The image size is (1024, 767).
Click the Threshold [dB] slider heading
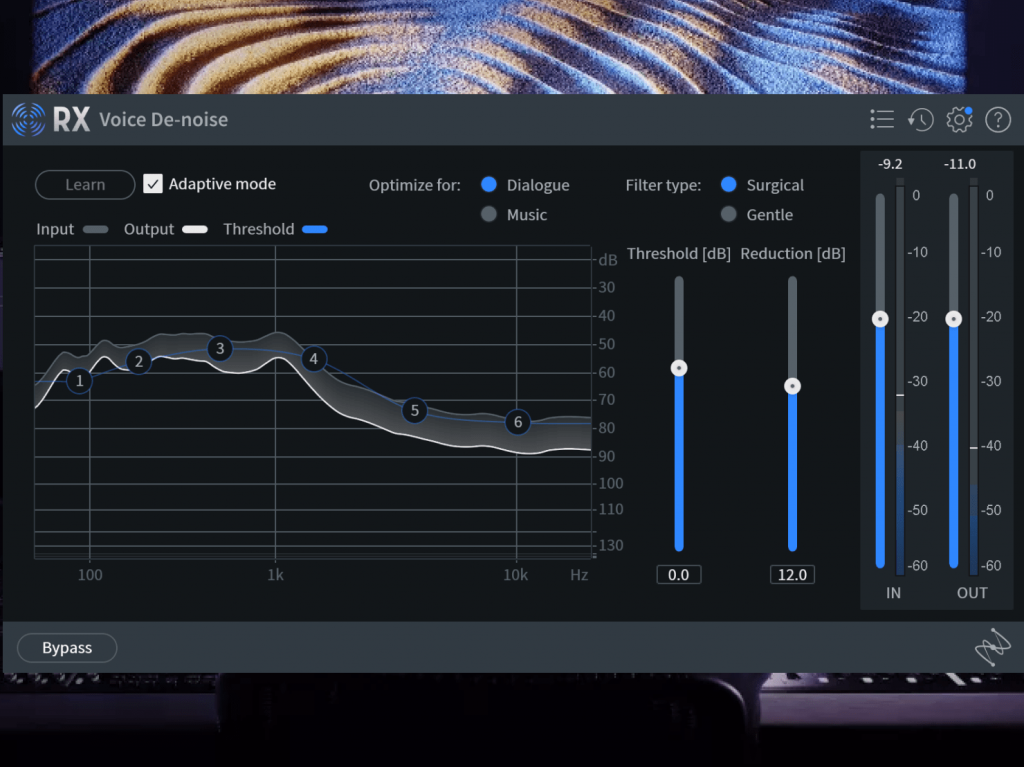pyautogui.click(x=679, y=253)
